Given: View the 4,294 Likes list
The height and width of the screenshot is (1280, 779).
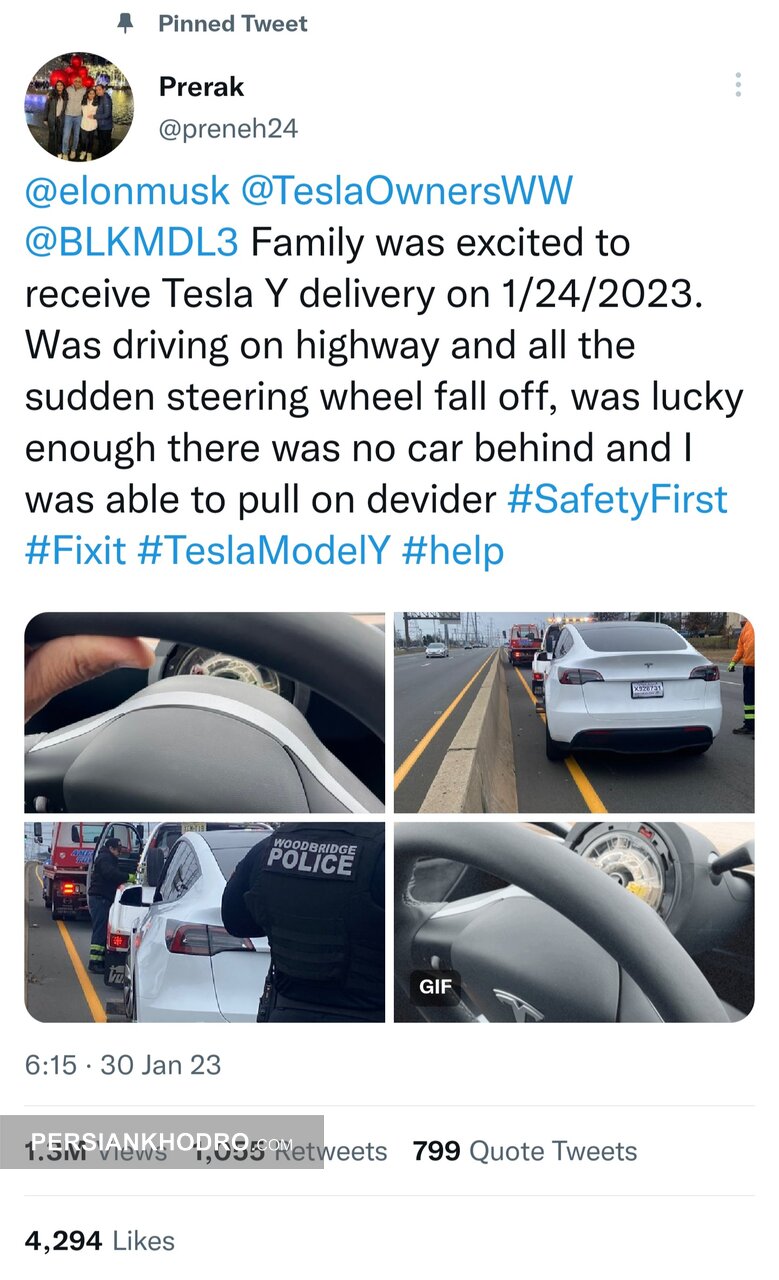Looking at the screenshot, I should pyautogui.click(x=100, y=1241).
